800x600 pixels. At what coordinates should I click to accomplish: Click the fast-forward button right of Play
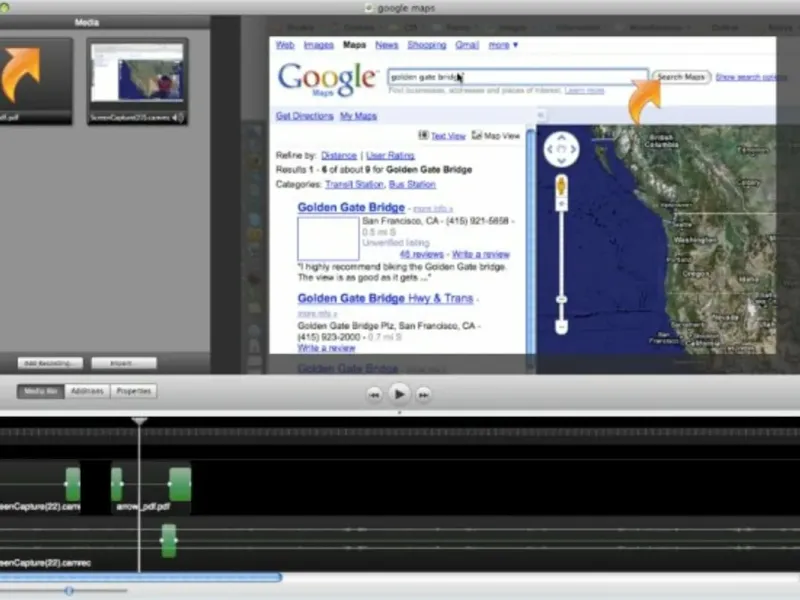pyautogui.click(x=423, y=395)
